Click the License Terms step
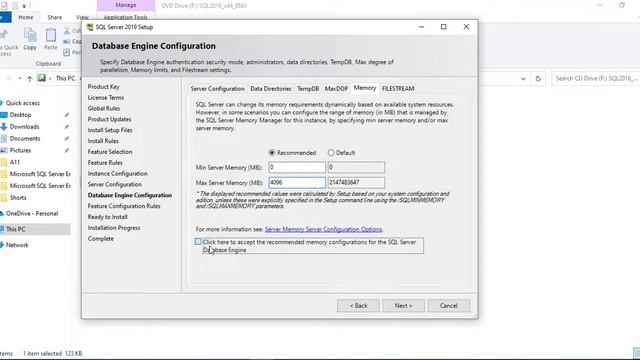This screenshot has height=360, width=640. point(106,98)
